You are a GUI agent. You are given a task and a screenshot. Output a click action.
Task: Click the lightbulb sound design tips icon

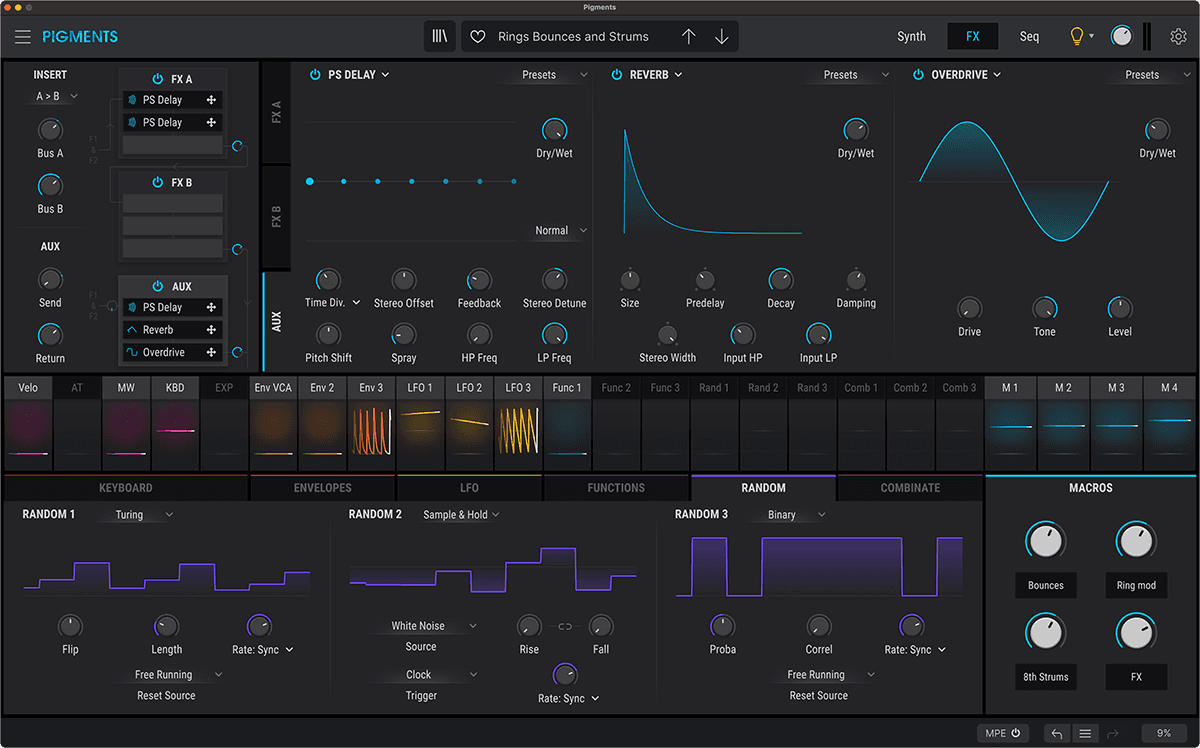tap(1077, 37)
